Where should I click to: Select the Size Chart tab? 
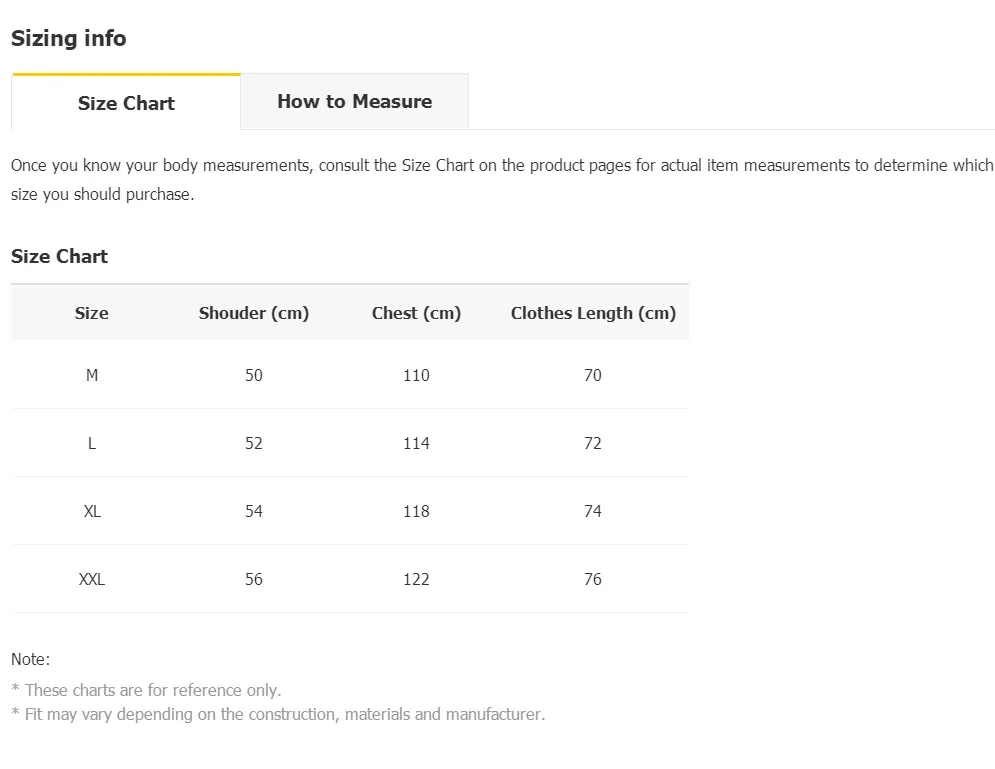126,102
